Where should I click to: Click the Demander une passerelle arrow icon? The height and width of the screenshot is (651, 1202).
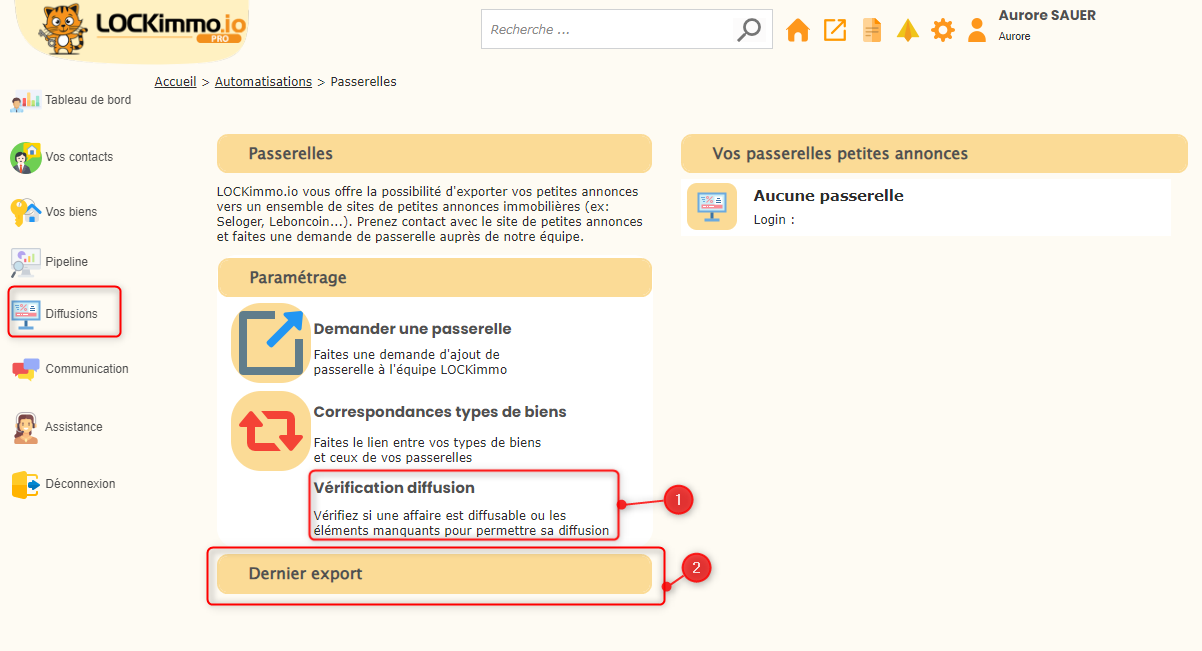(270, 343)
